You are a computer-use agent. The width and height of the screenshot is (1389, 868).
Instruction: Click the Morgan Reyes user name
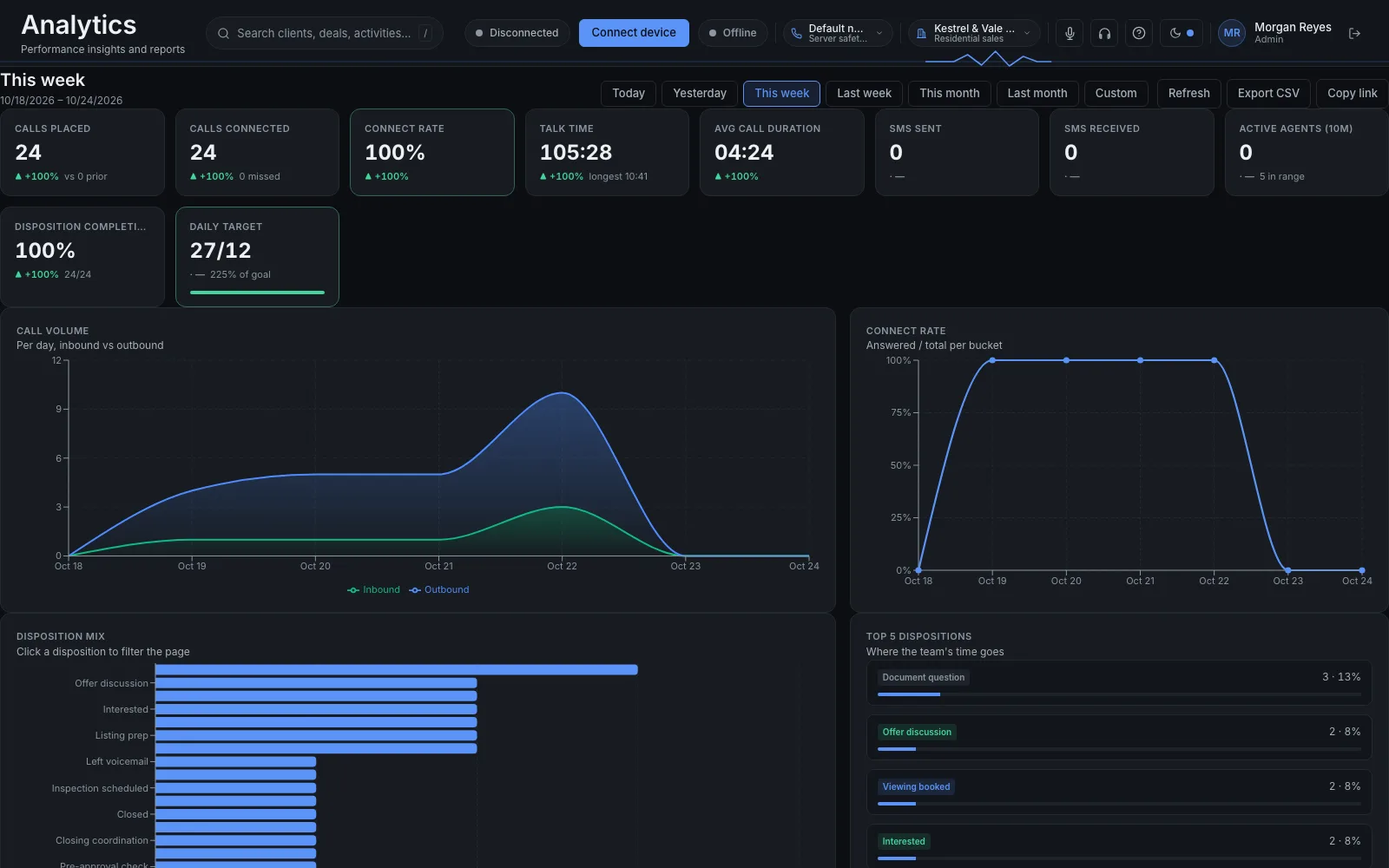click(1293, 27)
